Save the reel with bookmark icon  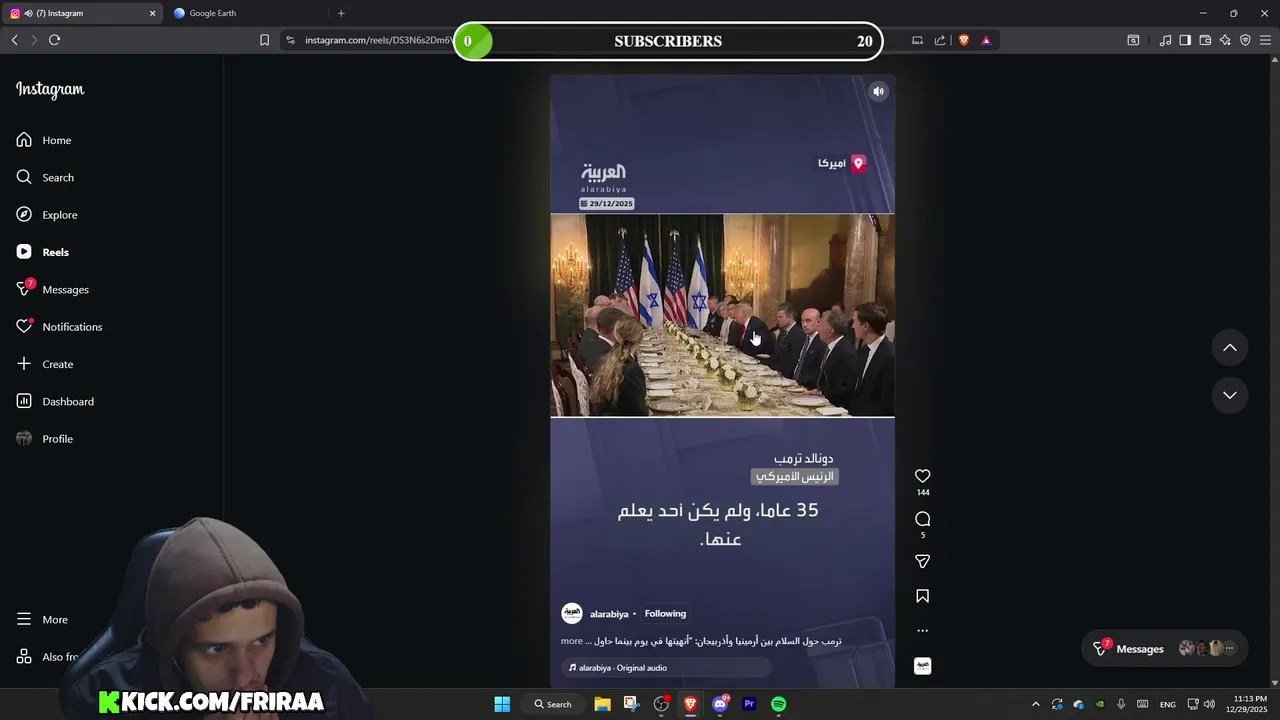tap(922, 596)
